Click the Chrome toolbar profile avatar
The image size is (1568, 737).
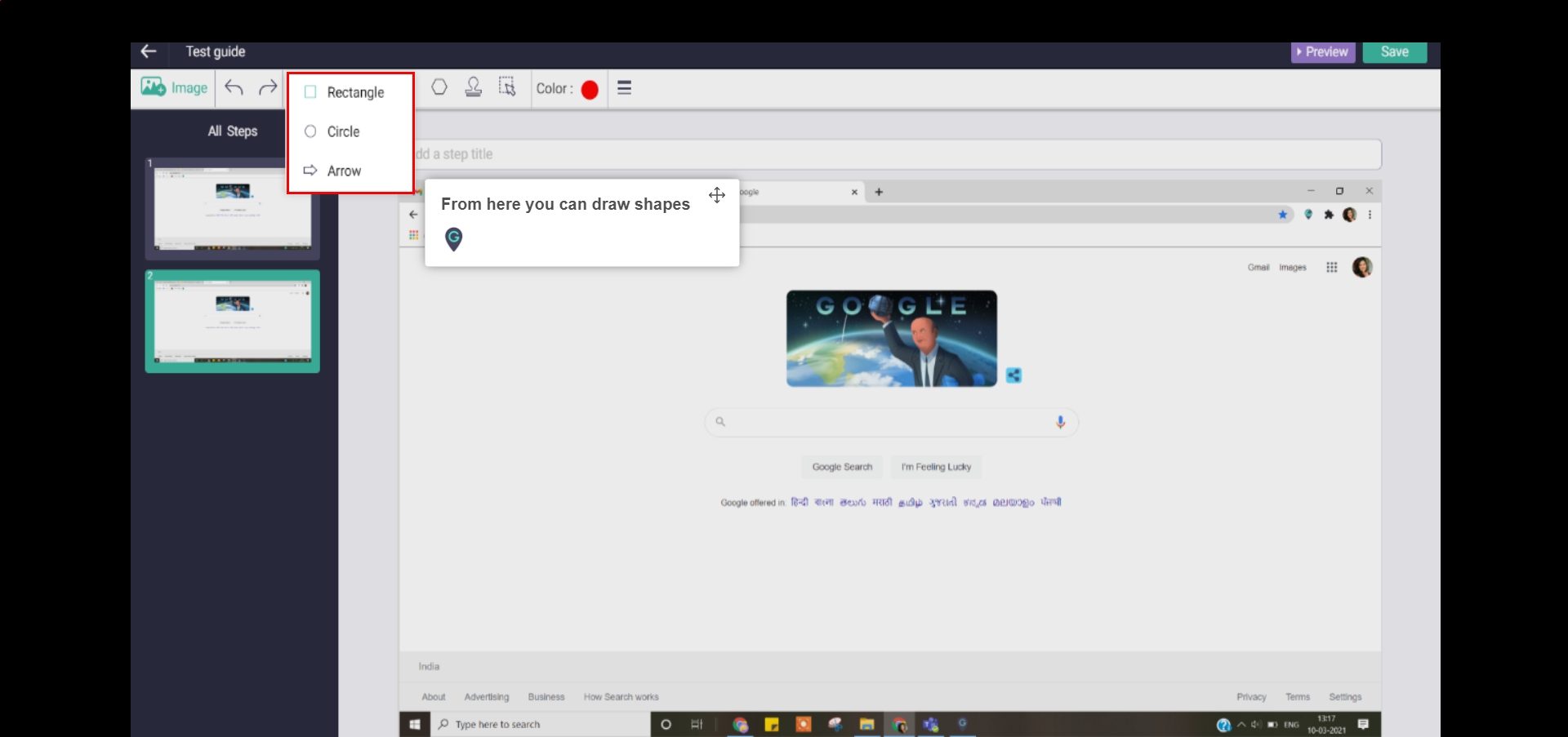1349,215
